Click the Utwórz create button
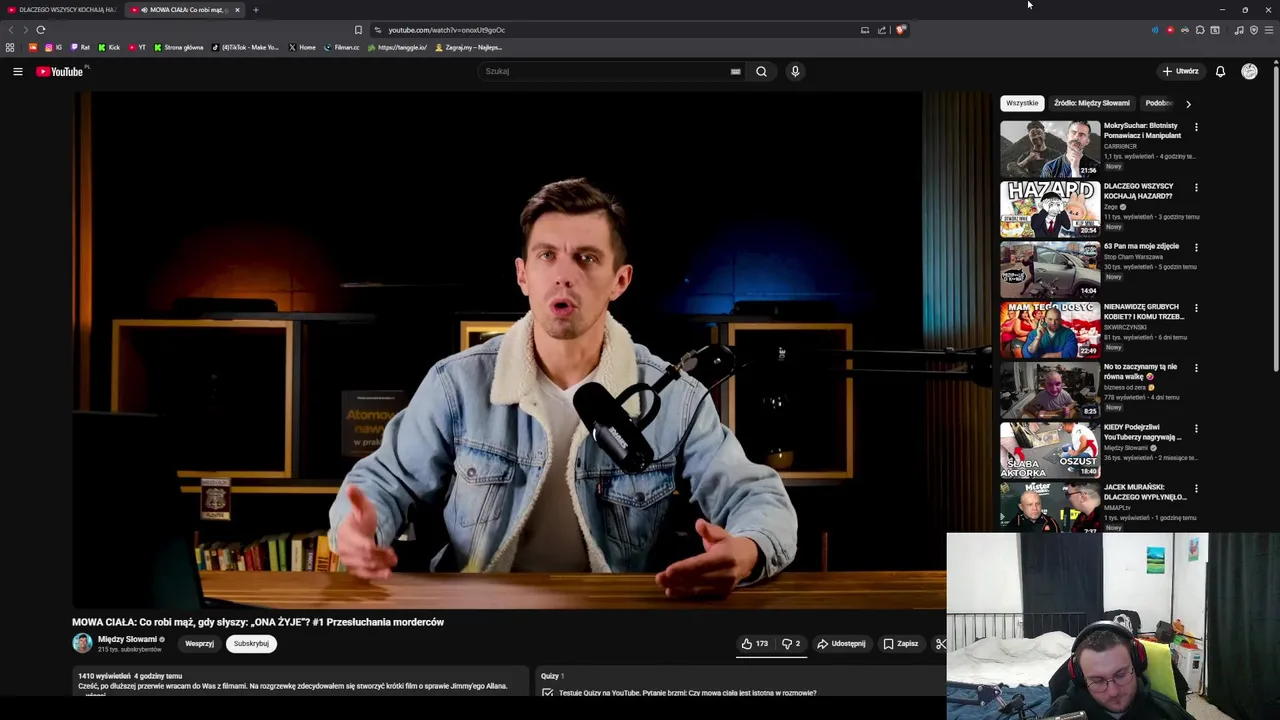Viewport: 1280px width, 720px height. [1181, 71]
